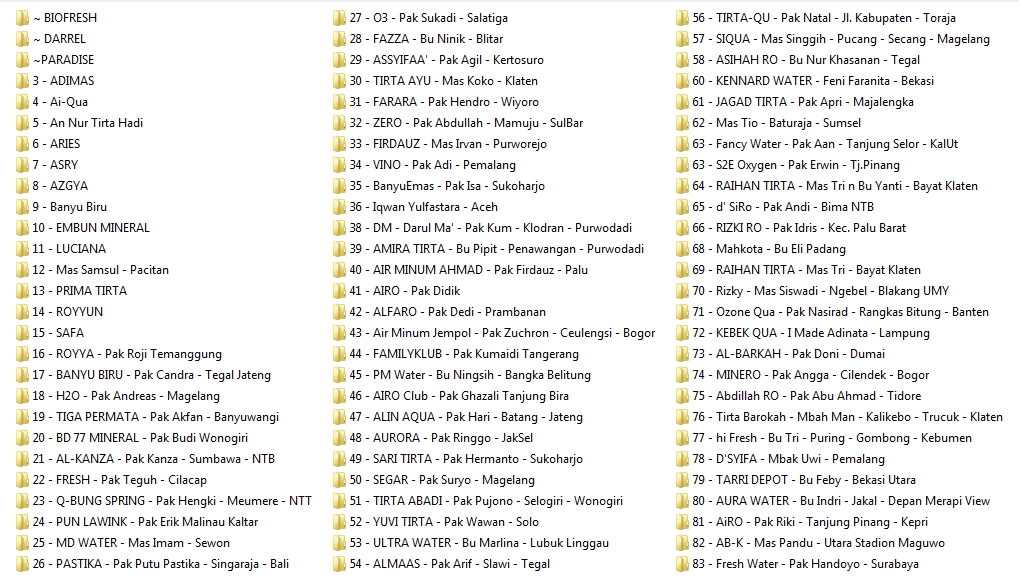Click '32 - ZERO - Pak Abdullah' name

point(467,123)
